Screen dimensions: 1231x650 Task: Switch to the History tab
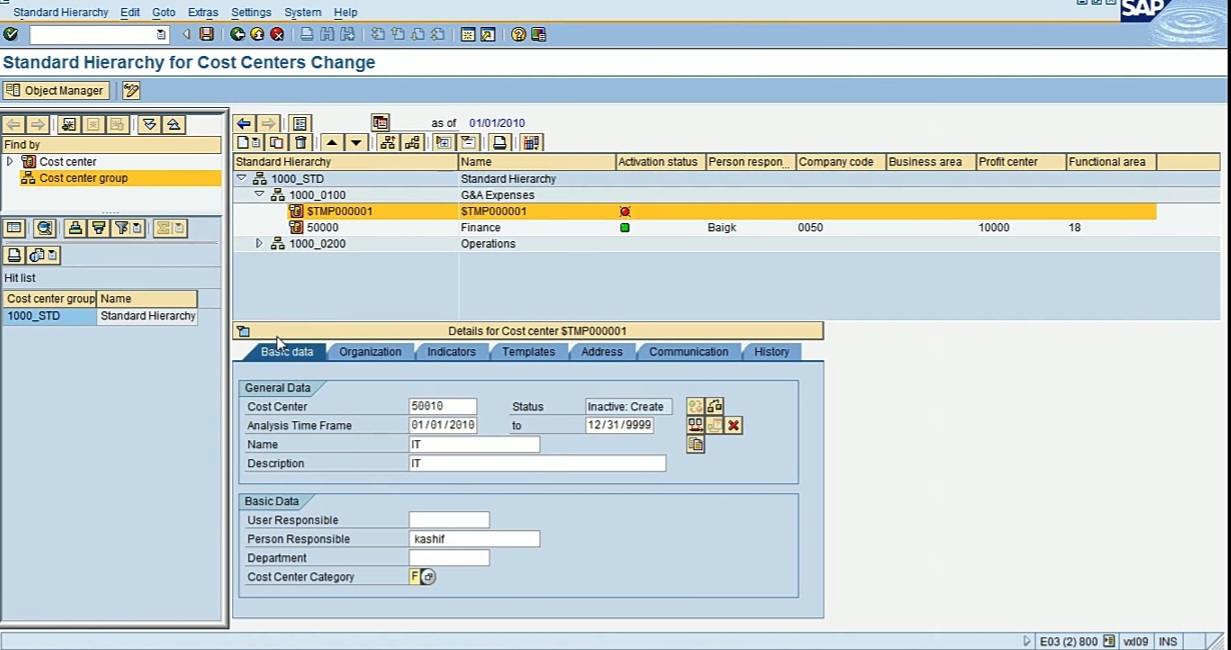point(772,352)
